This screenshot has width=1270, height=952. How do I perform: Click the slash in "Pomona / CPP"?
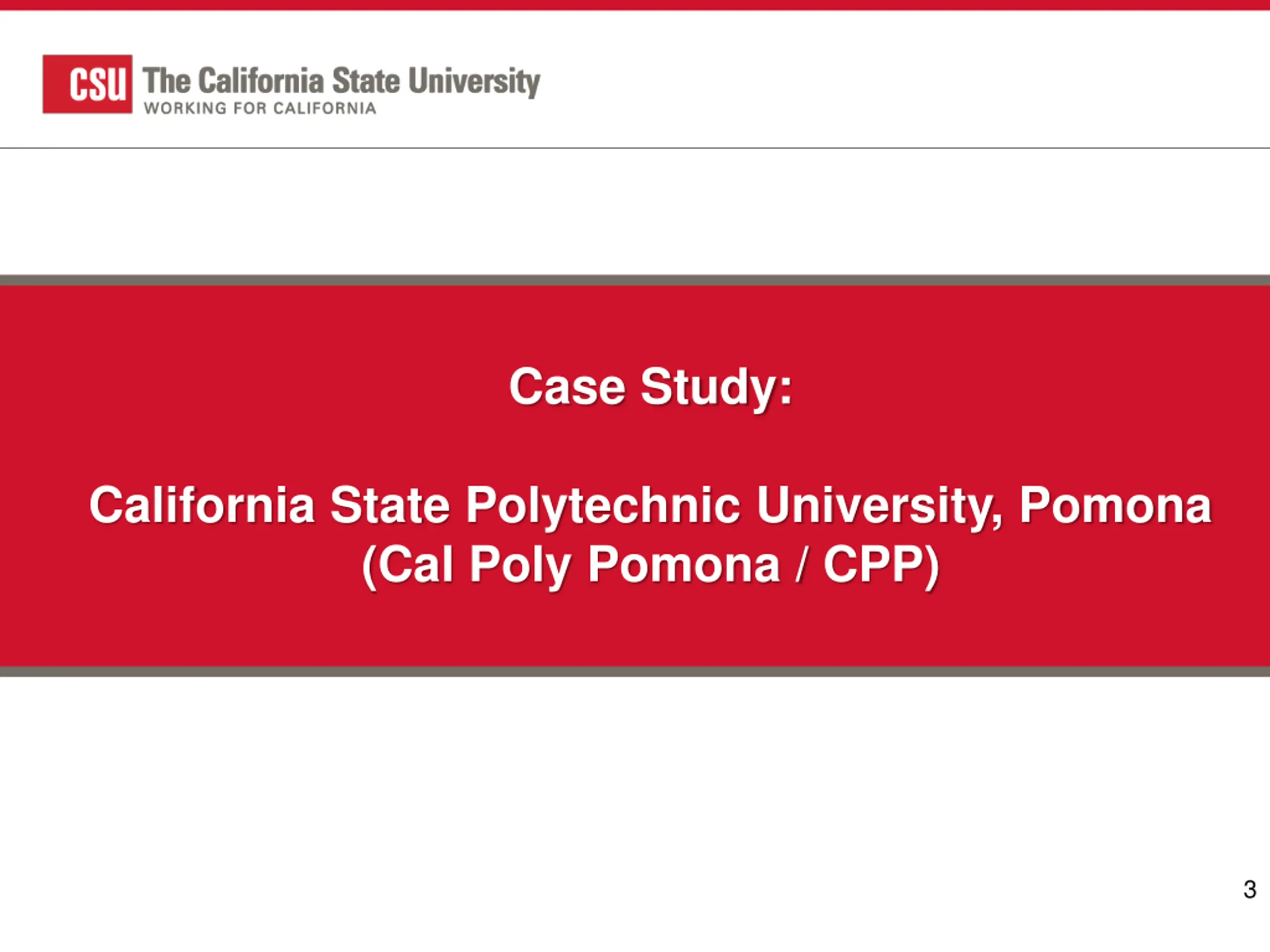(x=801, y=565)
